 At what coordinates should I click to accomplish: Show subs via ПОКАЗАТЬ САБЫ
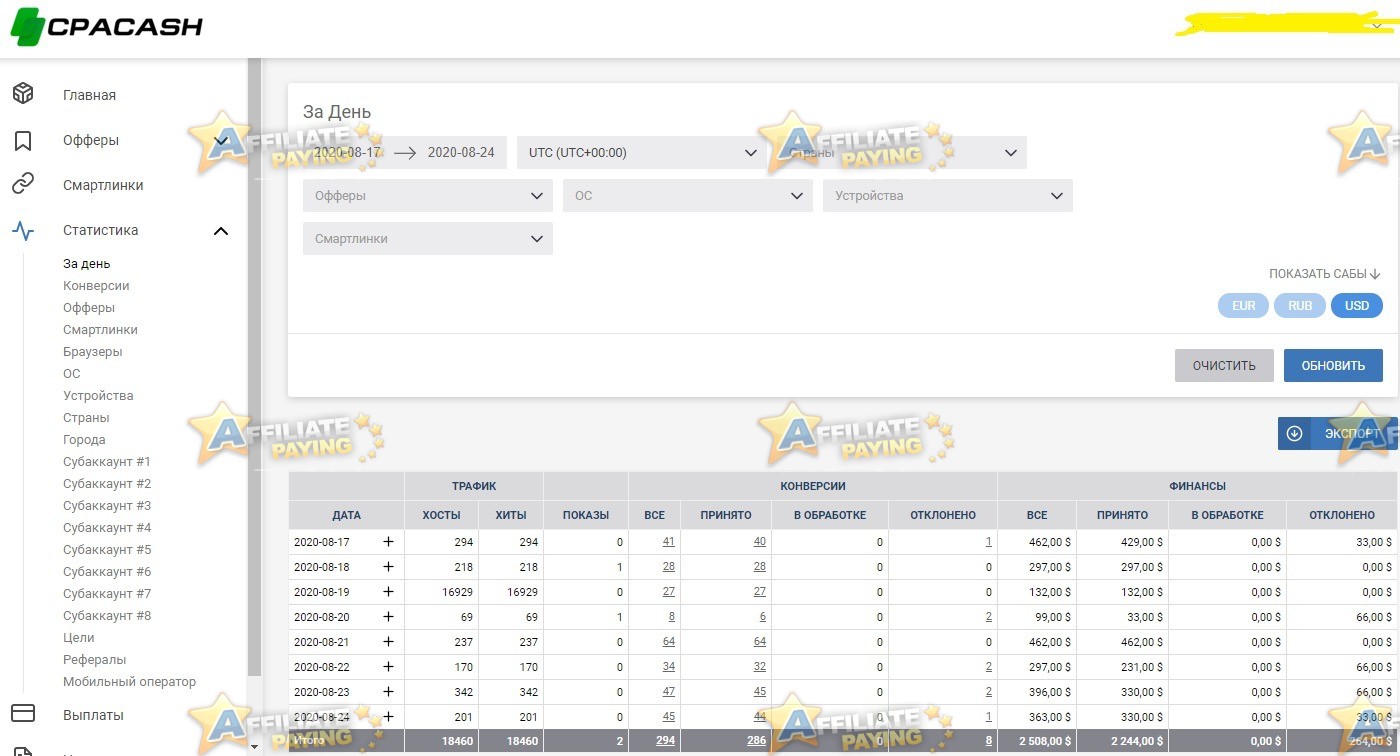point(1324,274)
